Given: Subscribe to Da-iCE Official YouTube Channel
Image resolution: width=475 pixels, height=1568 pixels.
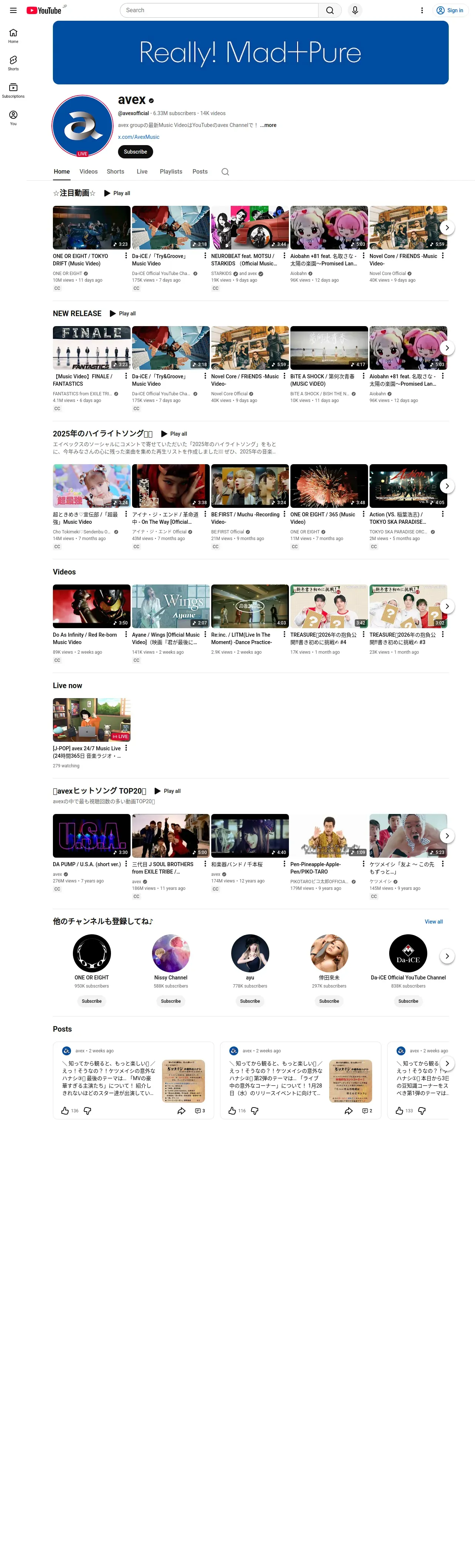Looking at the screenshot, I should point(408,1001).
